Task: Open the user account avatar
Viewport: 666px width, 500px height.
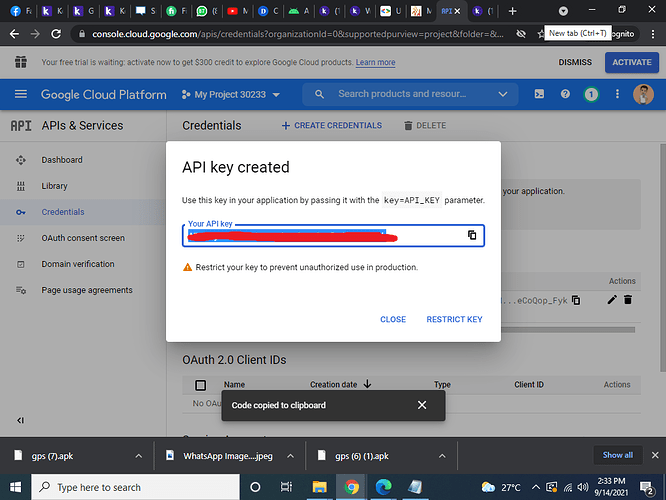Action: pos(645,95)
